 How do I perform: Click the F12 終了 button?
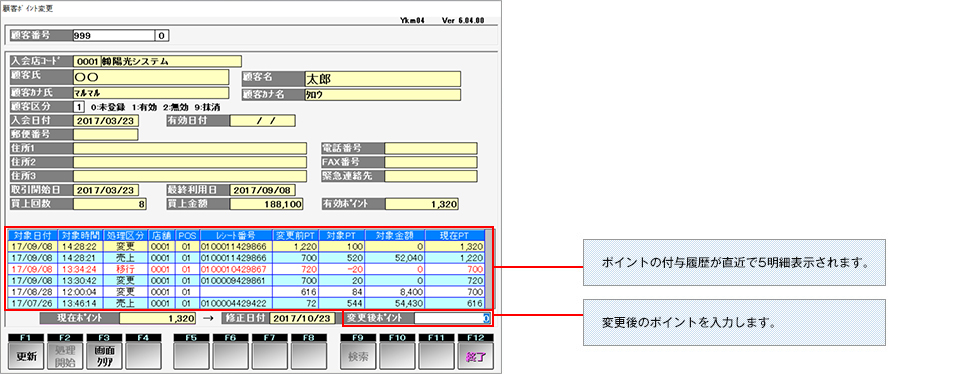(x=475, y=353)
